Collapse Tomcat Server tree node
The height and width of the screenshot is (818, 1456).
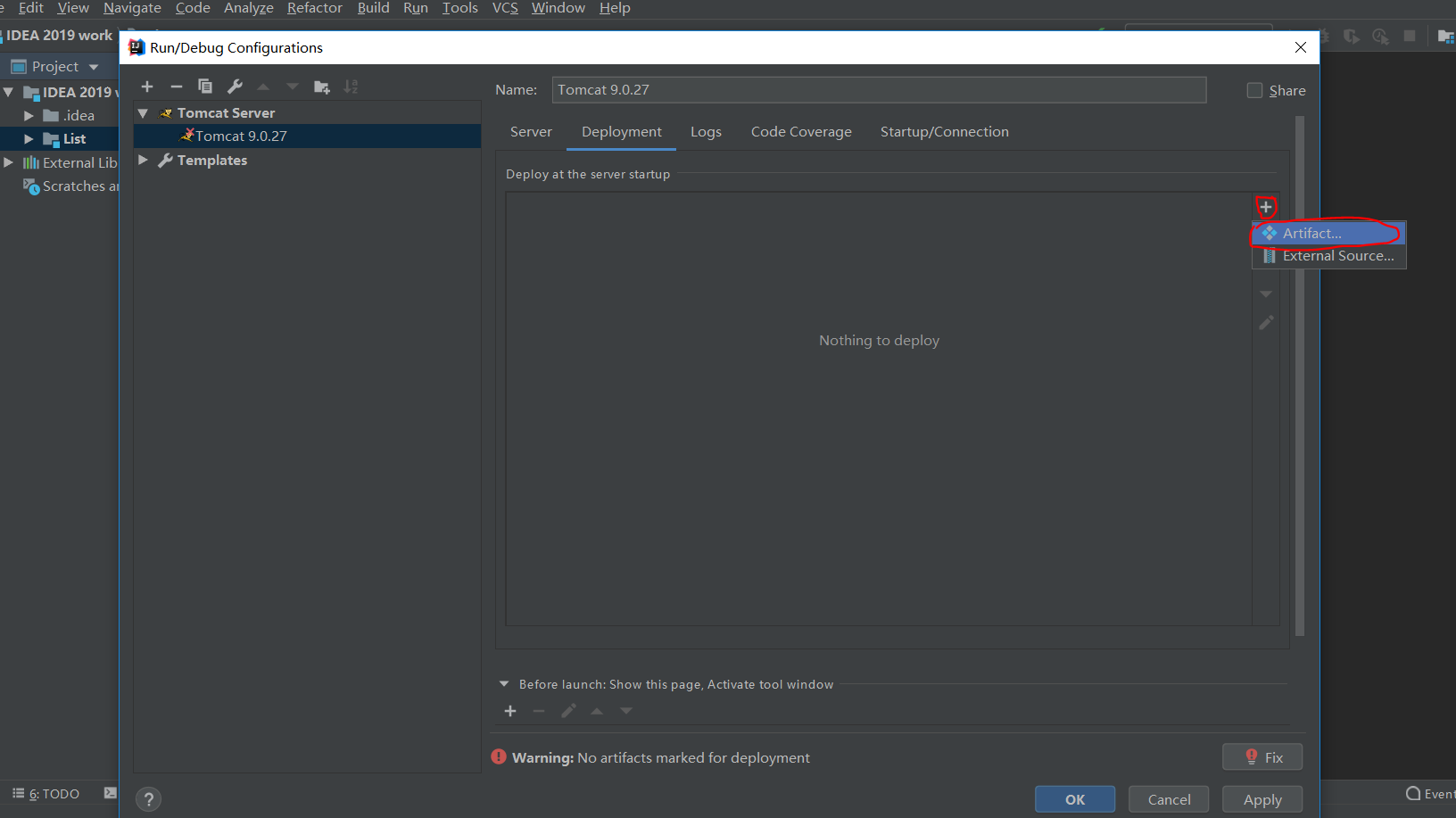click(143, 113)
